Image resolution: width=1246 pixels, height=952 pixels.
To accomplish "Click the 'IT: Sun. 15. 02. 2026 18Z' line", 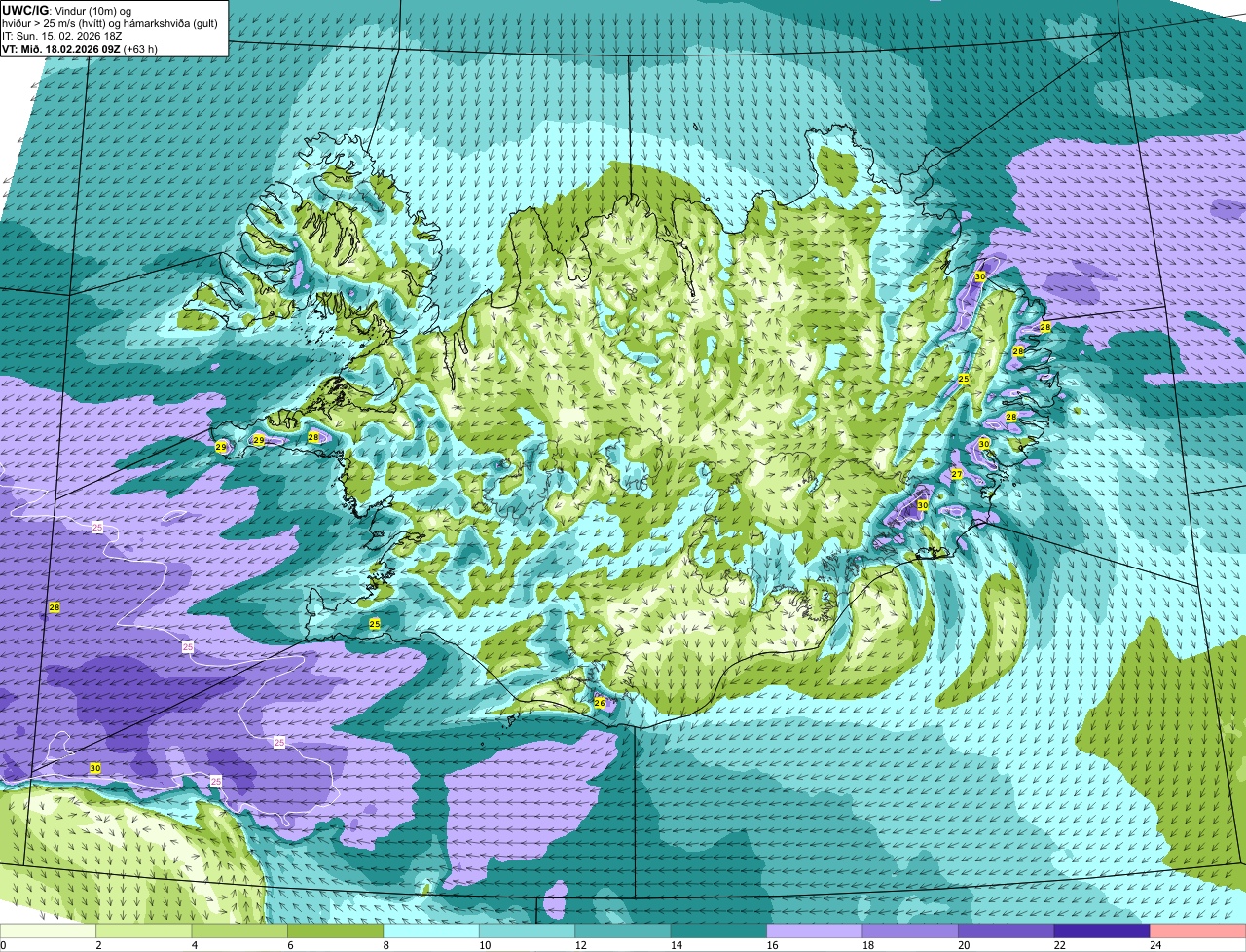I will click(x=62, y=36).
